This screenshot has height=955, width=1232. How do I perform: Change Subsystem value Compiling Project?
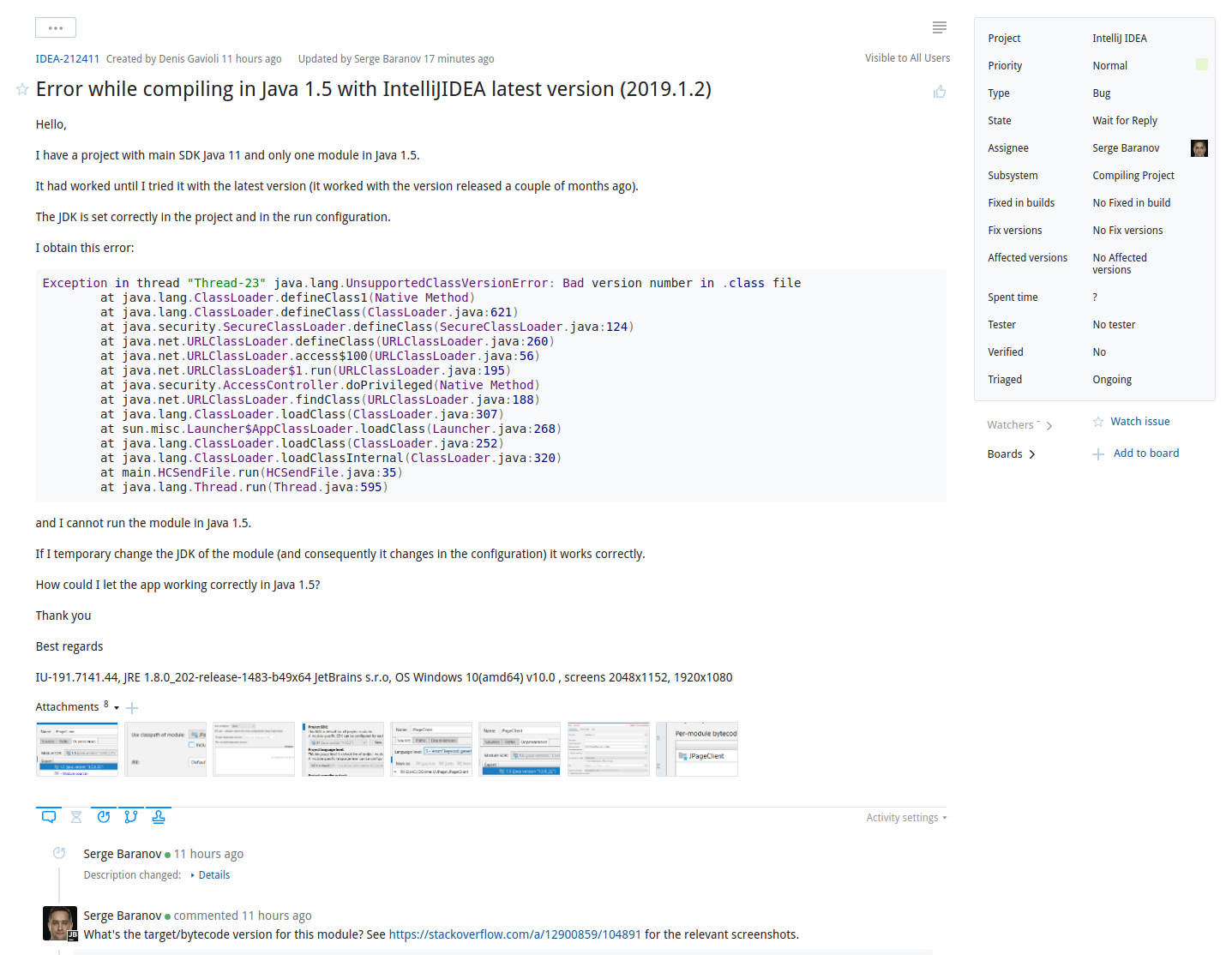point(1133,176)
